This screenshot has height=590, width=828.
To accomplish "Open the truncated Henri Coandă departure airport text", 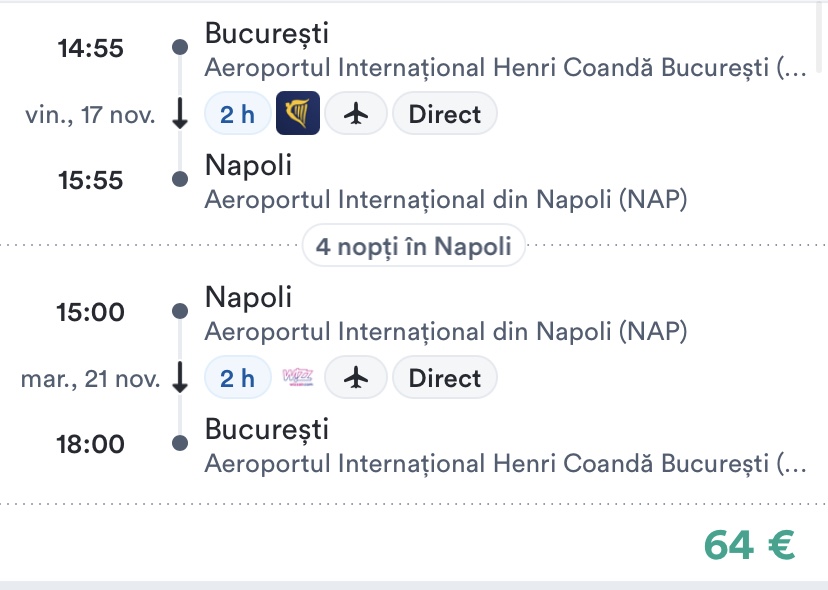I will [504, 68].
